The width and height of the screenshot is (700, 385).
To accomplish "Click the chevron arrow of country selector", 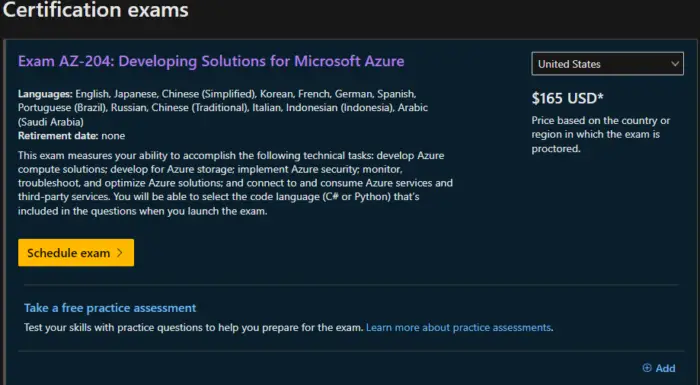I will click(675, 64).
